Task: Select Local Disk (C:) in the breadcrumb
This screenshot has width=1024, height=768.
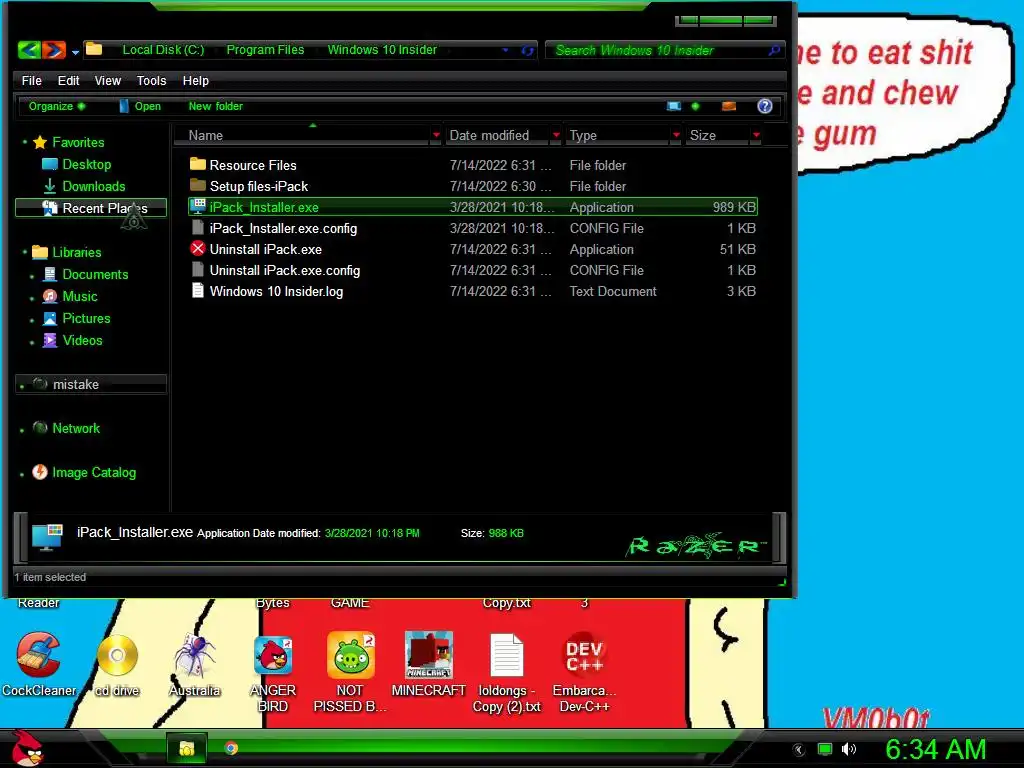Action: click(x=163, y=50)
